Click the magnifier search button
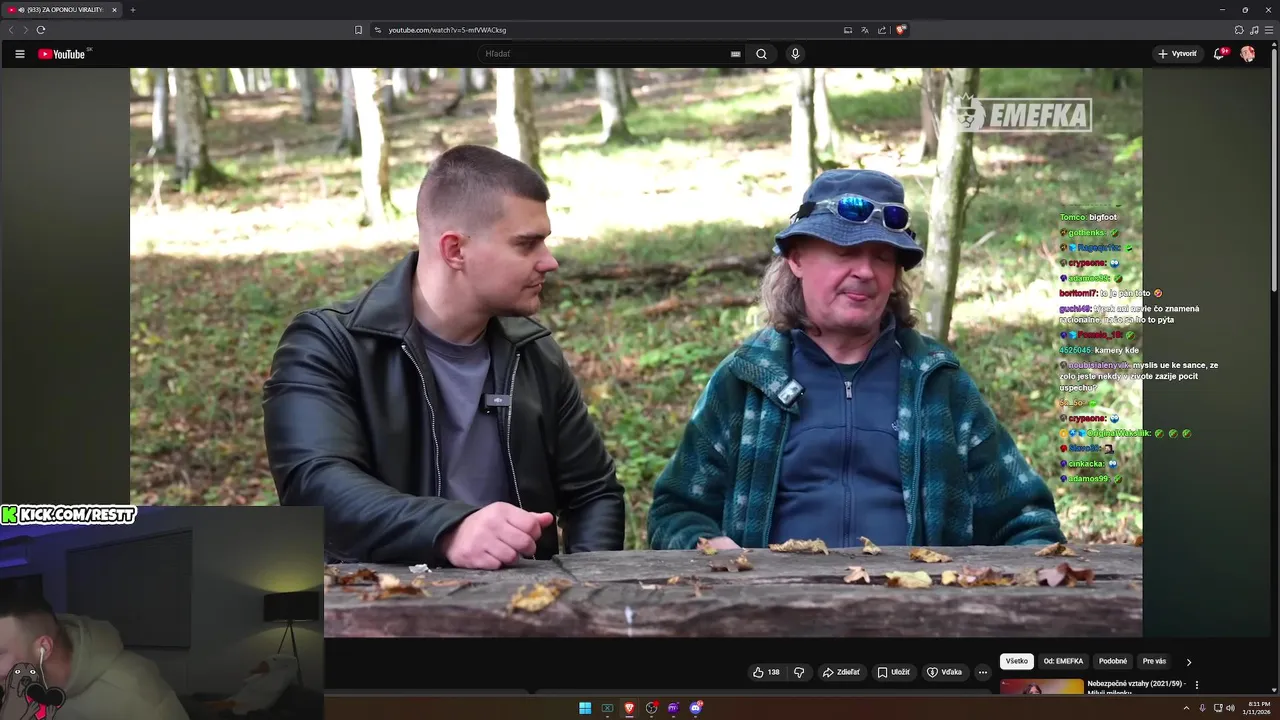This screenshot has width=1280, height=720. 761,54
